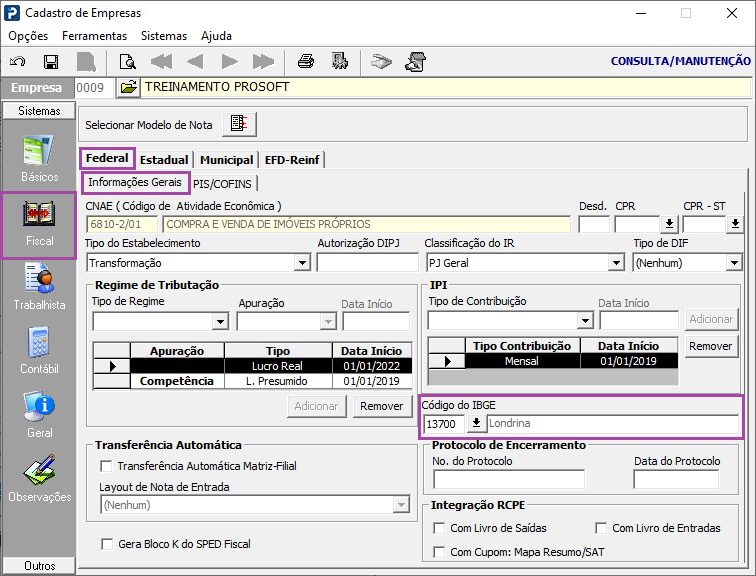Image resolution: width=756 pixels, height=576 pixels.
Task: Click the print setup icon beside printer
Action: 340,62
